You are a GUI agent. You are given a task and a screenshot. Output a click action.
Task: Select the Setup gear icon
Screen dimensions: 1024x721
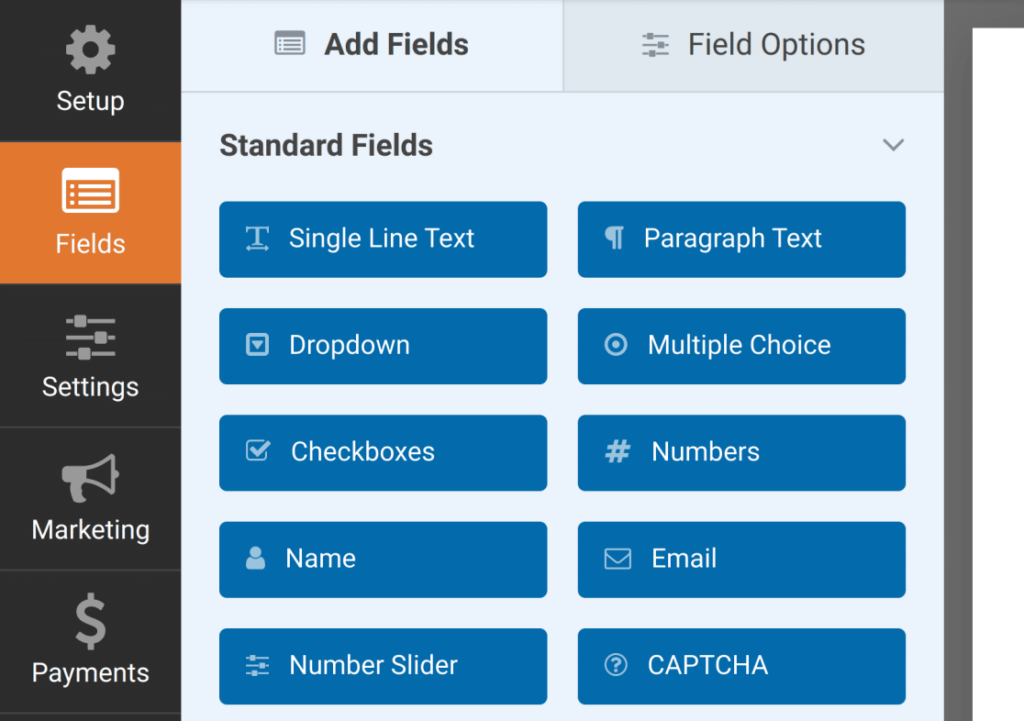click(90, 48)
